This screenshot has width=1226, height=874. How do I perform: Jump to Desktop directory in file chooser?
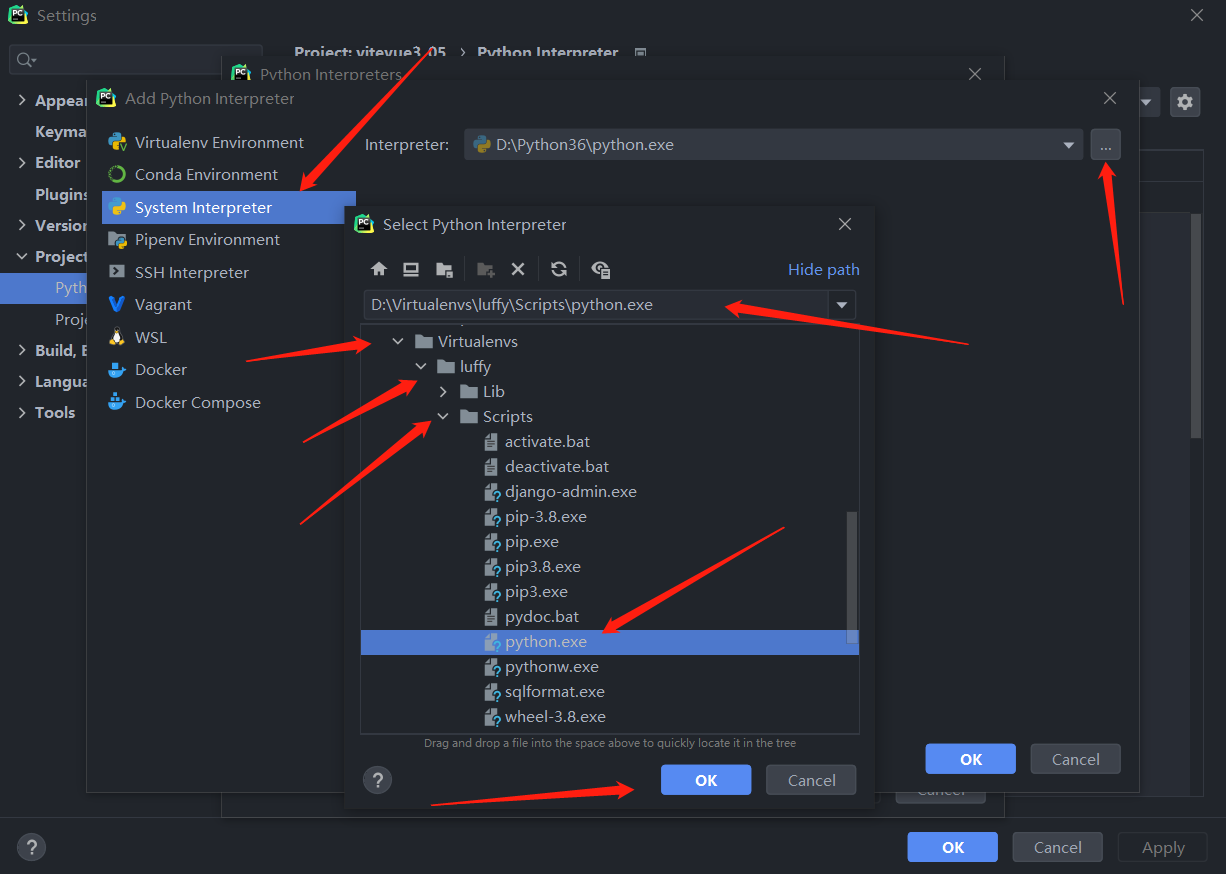click(411, 269)
